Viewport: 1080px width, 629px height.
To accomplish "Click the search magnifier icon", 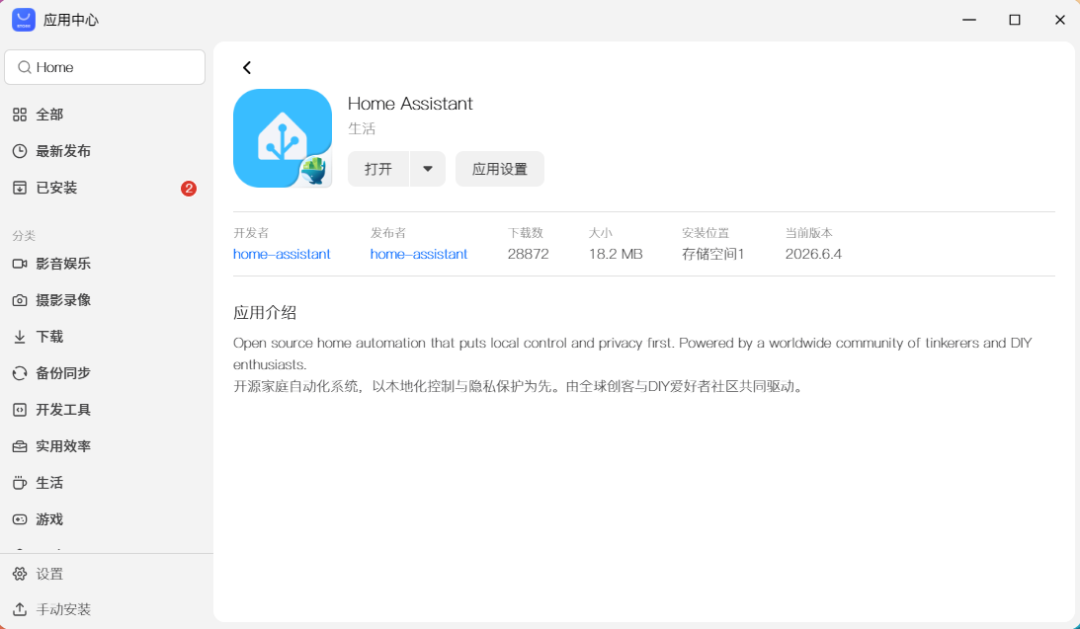I will [x=24, y=67].
